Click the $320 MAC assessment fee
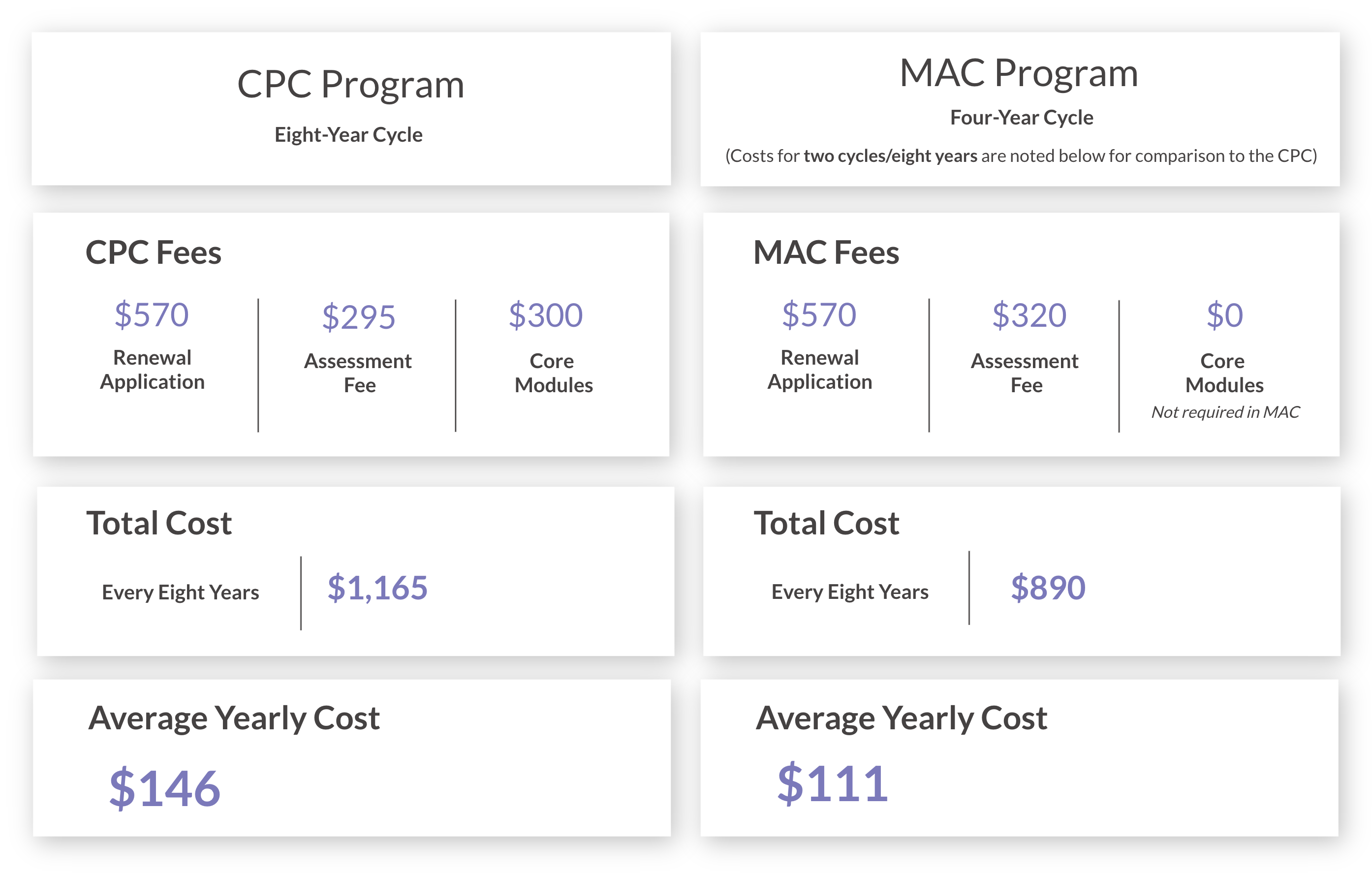The image size is (1372, 873). tap(1029, 315)
